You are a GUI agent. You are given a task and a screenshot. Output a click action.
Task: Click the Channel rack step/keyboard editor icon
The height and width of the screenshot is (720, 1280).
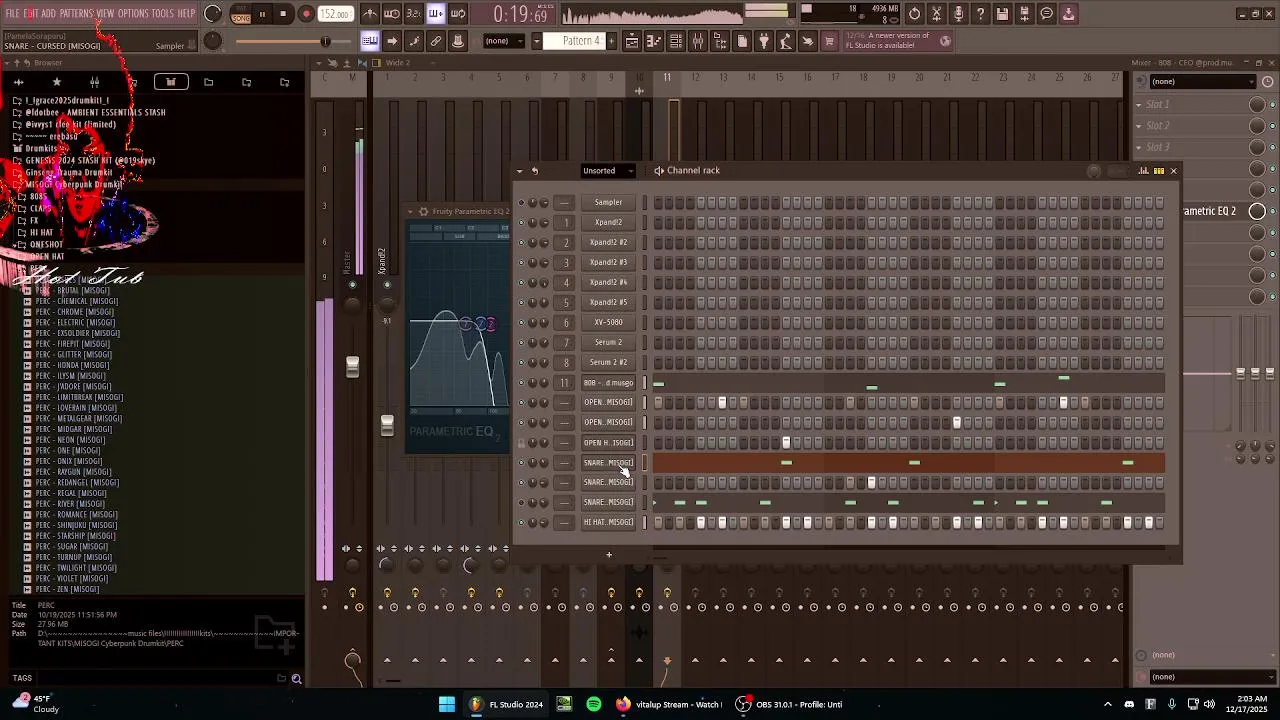point(1159,171)
